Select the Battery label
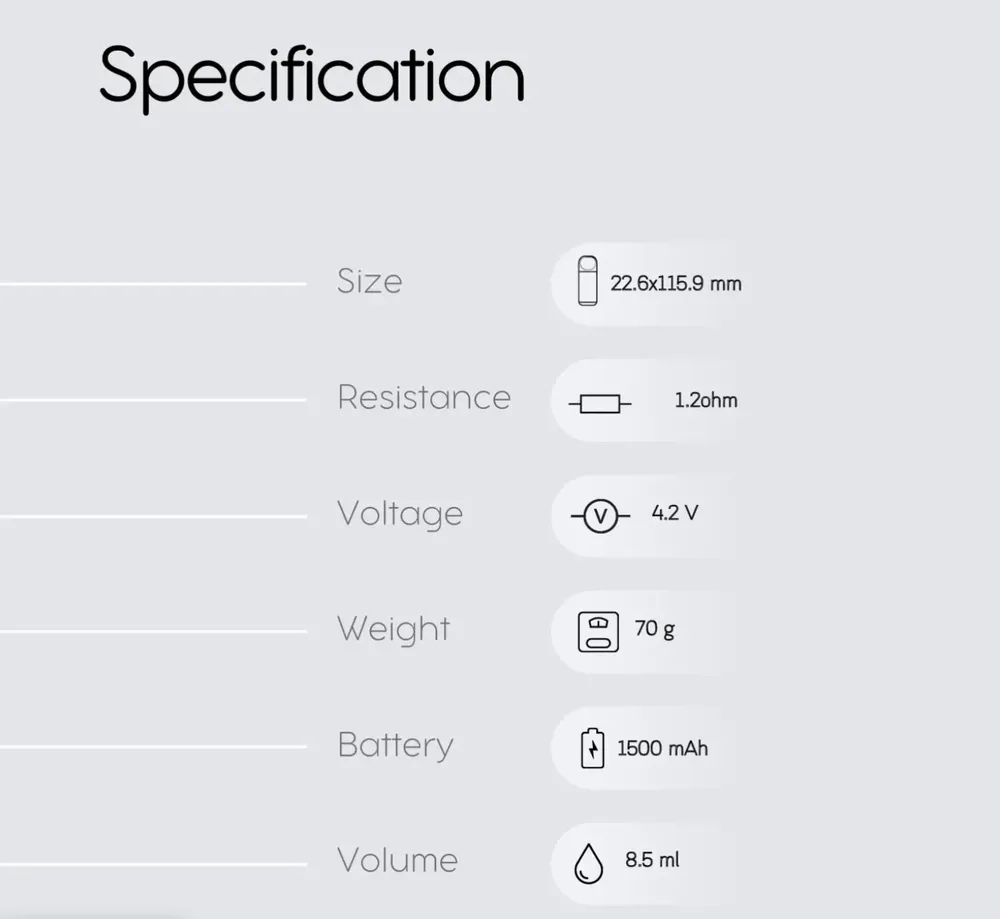Viewport: 1000px width, 919px height. (395, 745)
